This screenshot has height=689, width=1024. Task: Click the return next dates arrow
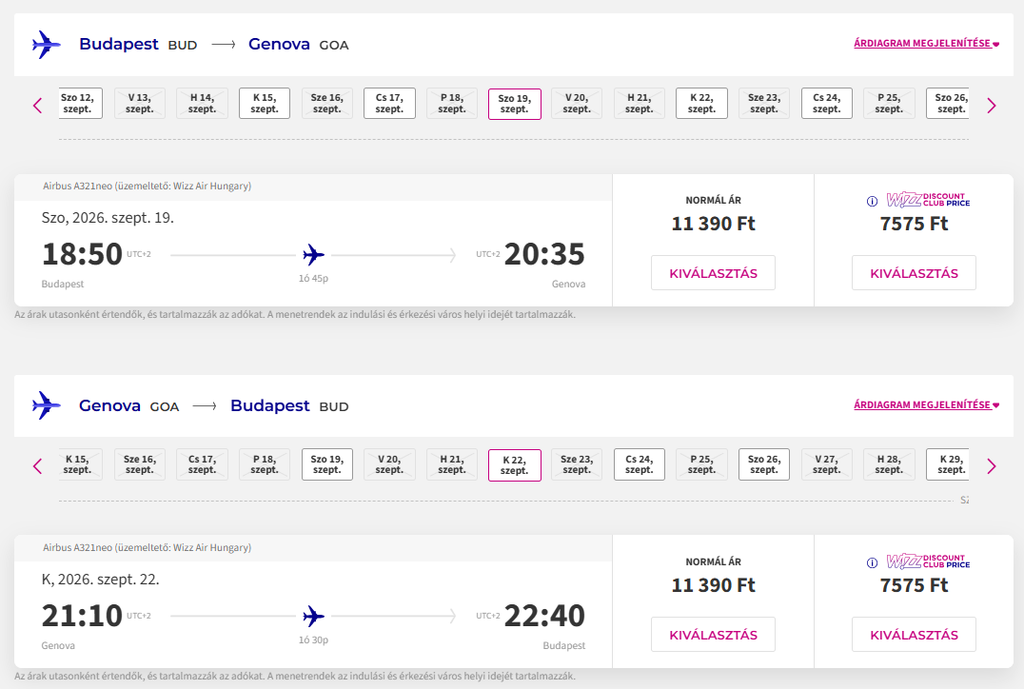(x=991, y=466)
